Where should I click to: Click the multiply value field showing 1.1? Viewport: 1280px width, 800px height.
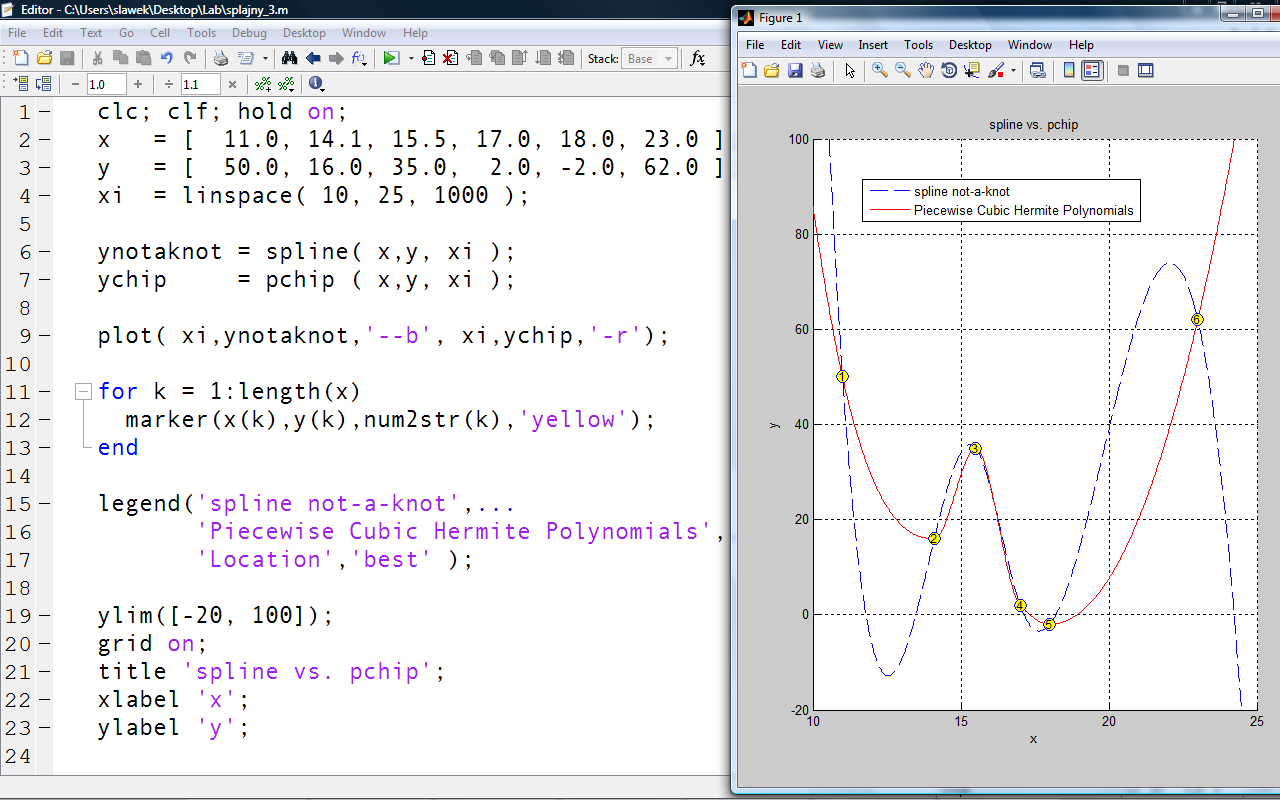tap(200, 84)
